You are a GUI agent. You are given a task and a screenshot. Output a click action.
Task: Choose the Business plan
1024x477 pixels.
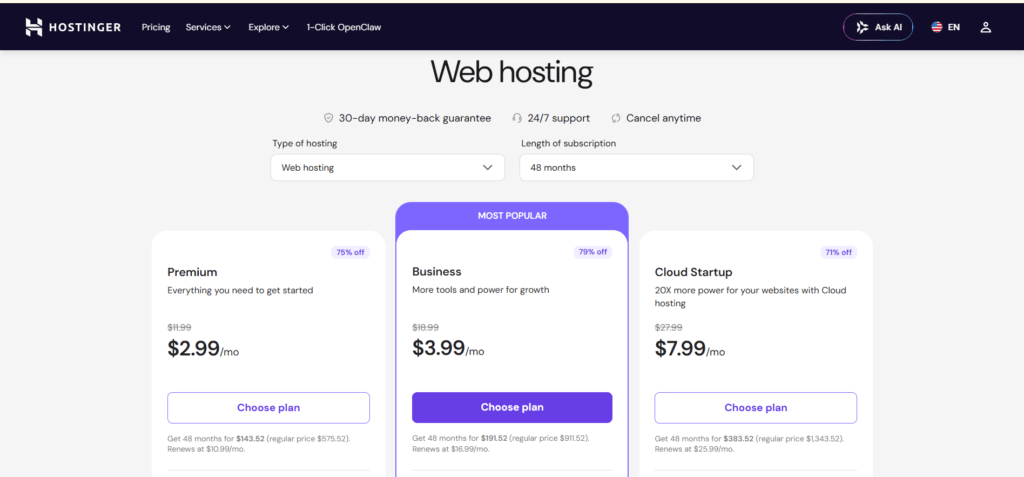512,407
